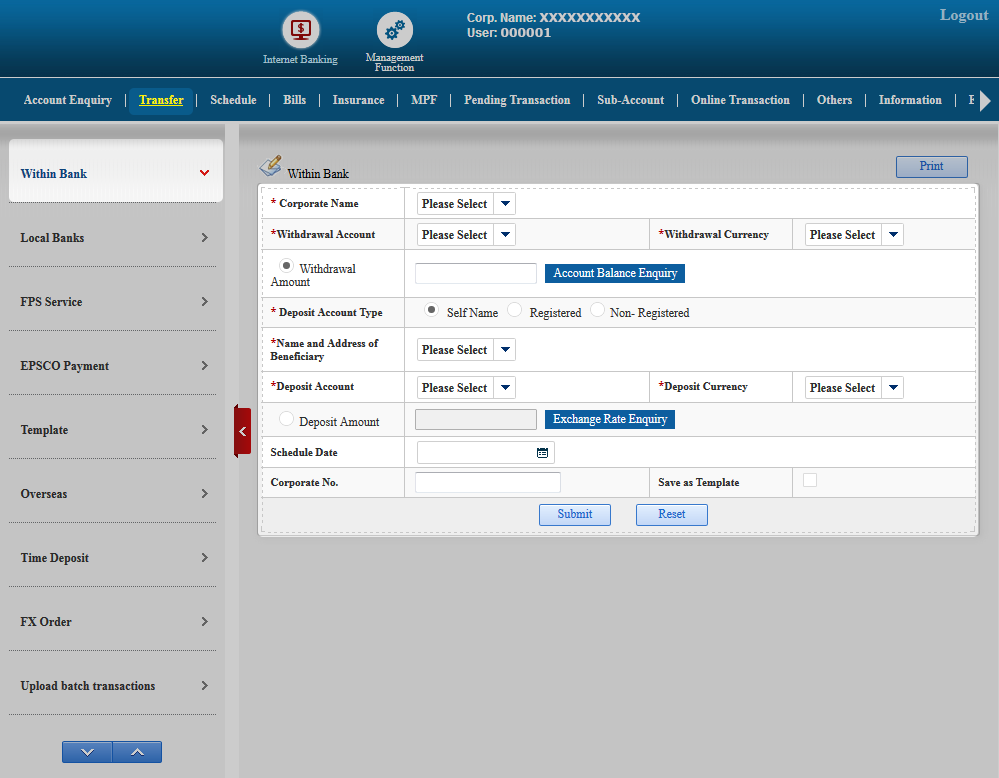This screenshot has height=778, width=999.
Task: Open the Internet Banking icon
Action: 299,30
